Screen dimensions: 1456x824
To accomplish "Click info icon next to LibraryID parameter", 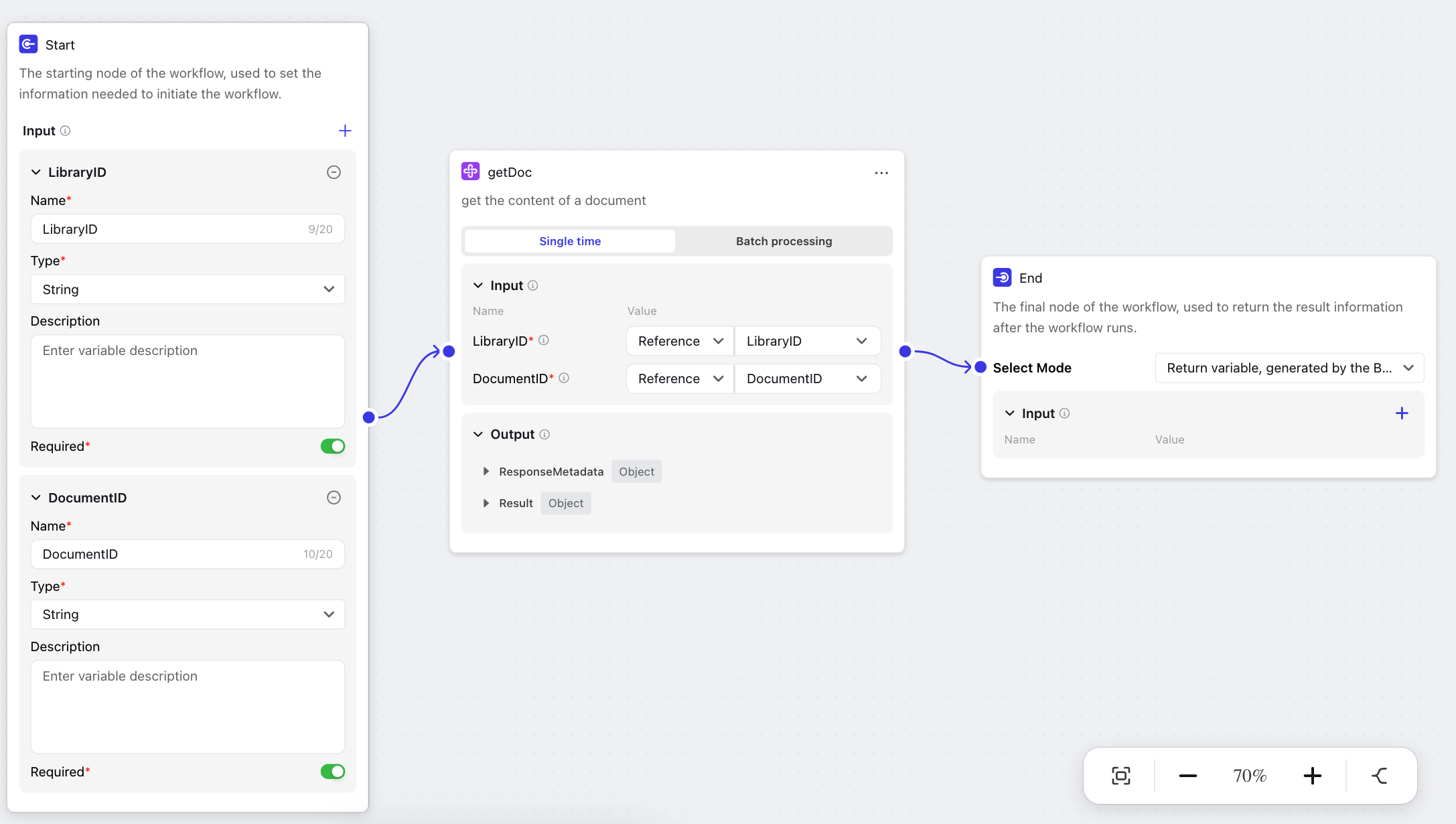I will coord(544,340).
